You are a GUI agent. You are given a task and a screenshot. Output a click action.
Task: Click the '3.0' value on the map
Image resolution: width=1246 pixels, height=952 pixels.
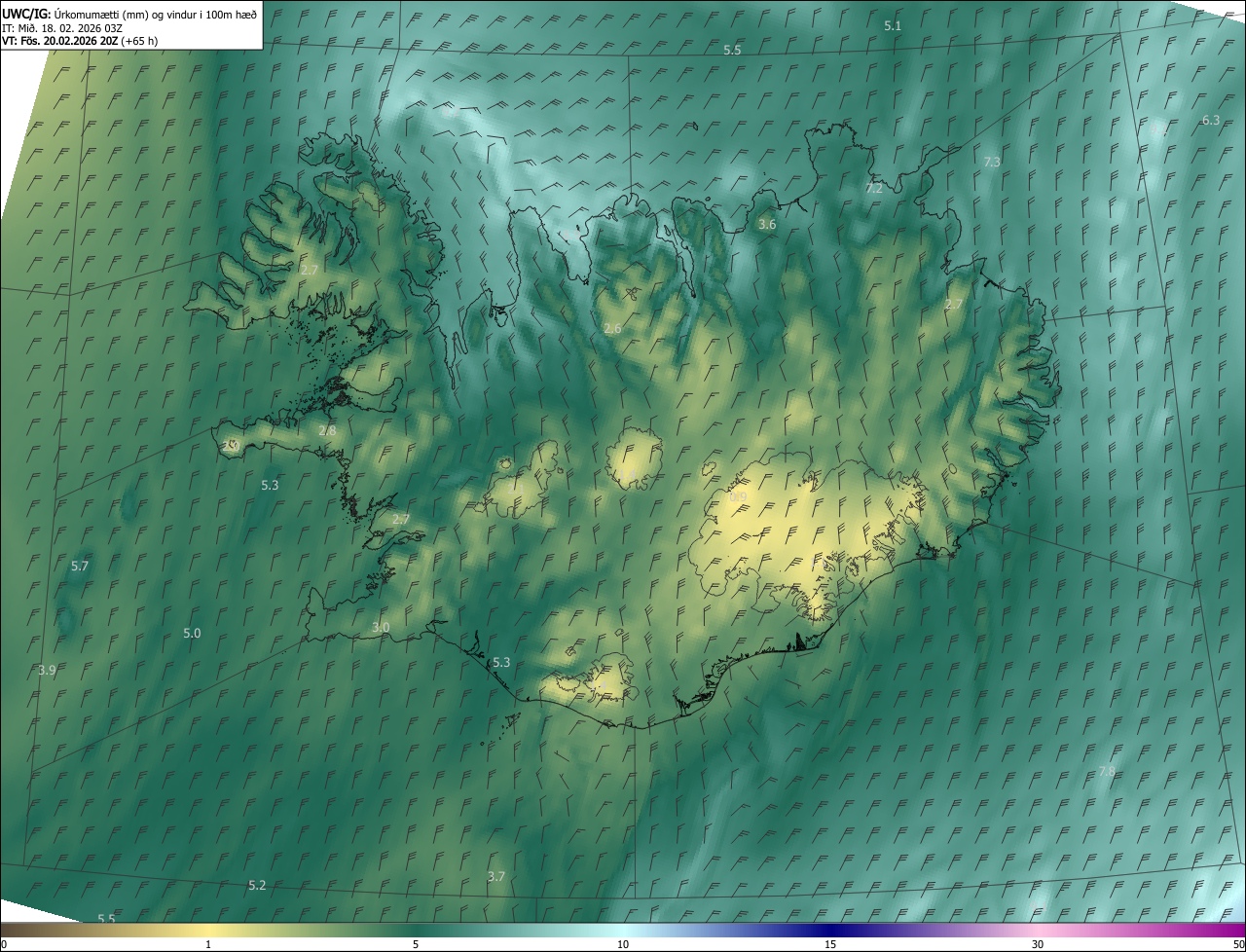click(381, 627)
